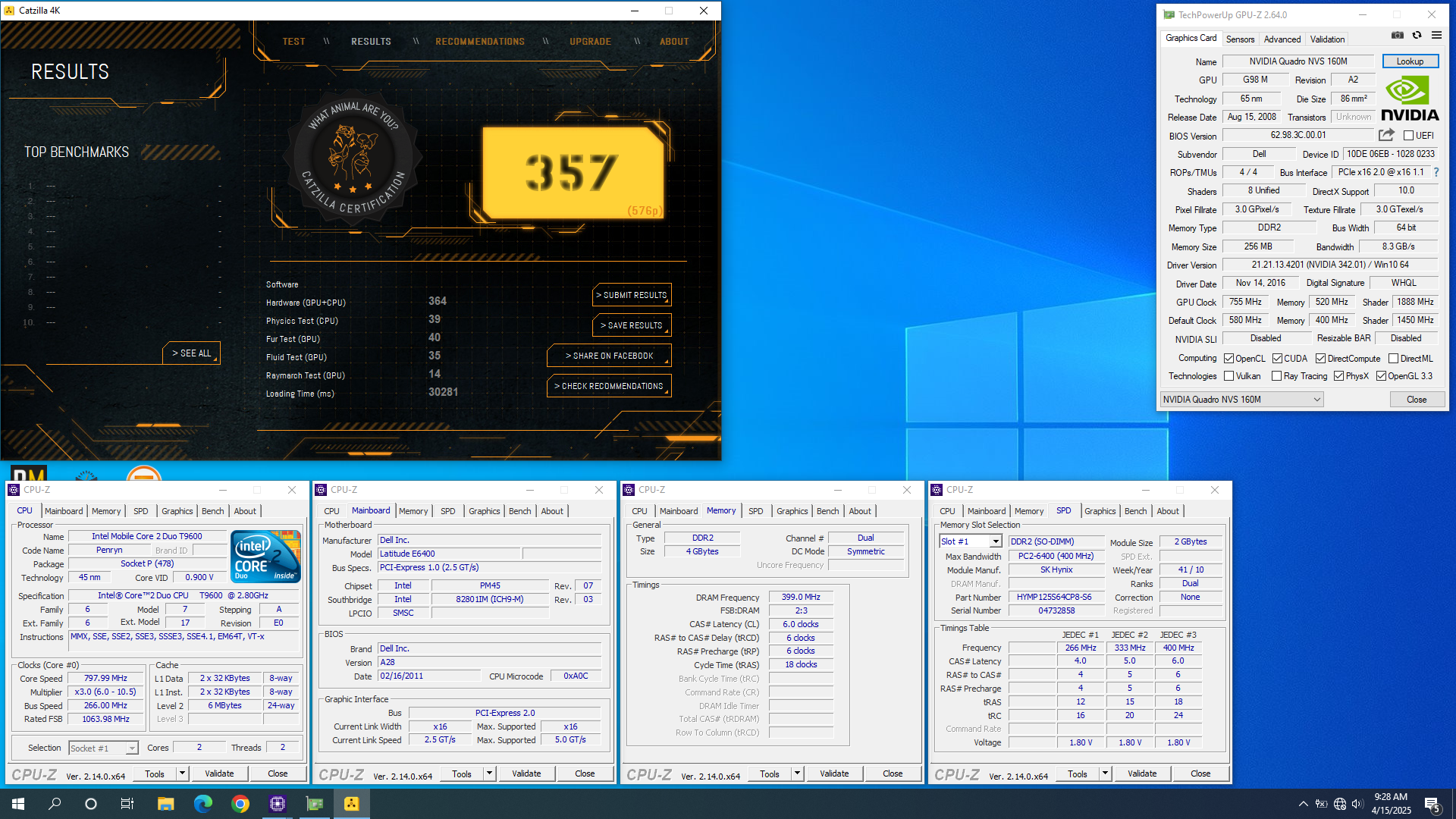The width and height of the screenshot is (1456, 819).
Task: Open the Windows Start menu
Action: [18, 804]
